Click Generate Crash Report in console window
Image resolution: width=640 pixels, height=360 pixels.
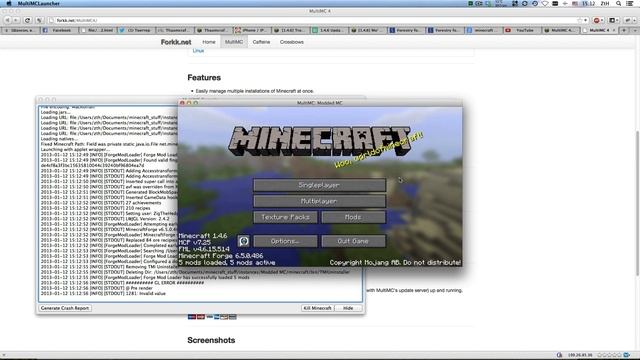(x=65, y=308)
